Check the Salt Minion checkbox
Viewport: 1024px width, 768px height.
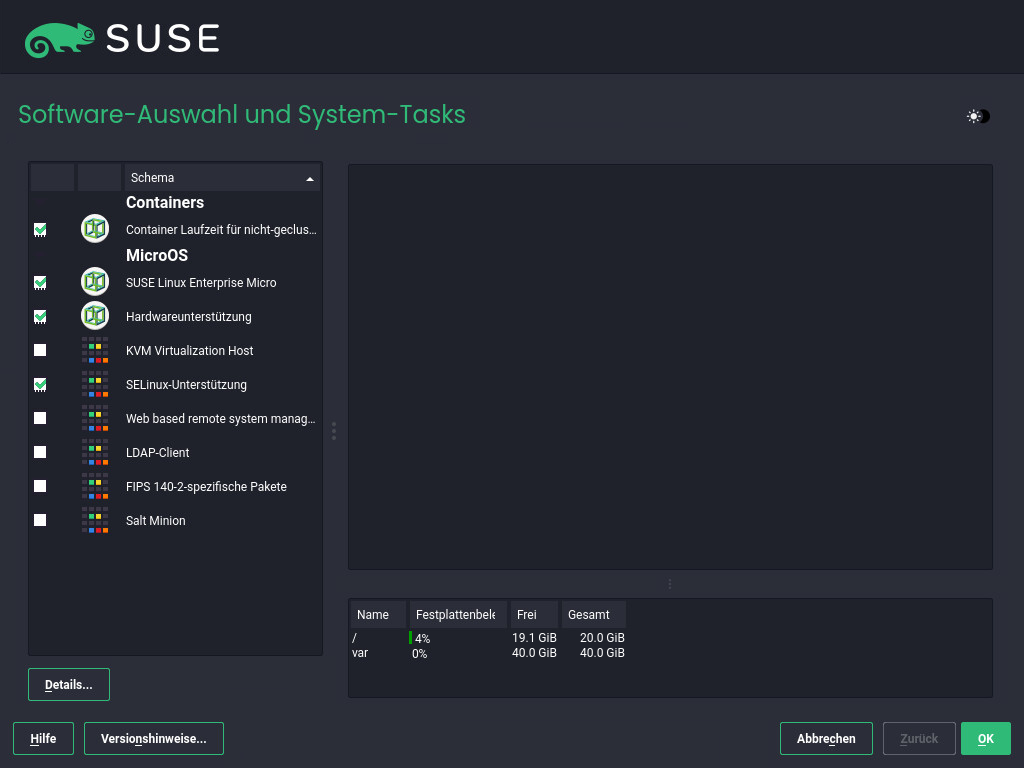(40, 520)
